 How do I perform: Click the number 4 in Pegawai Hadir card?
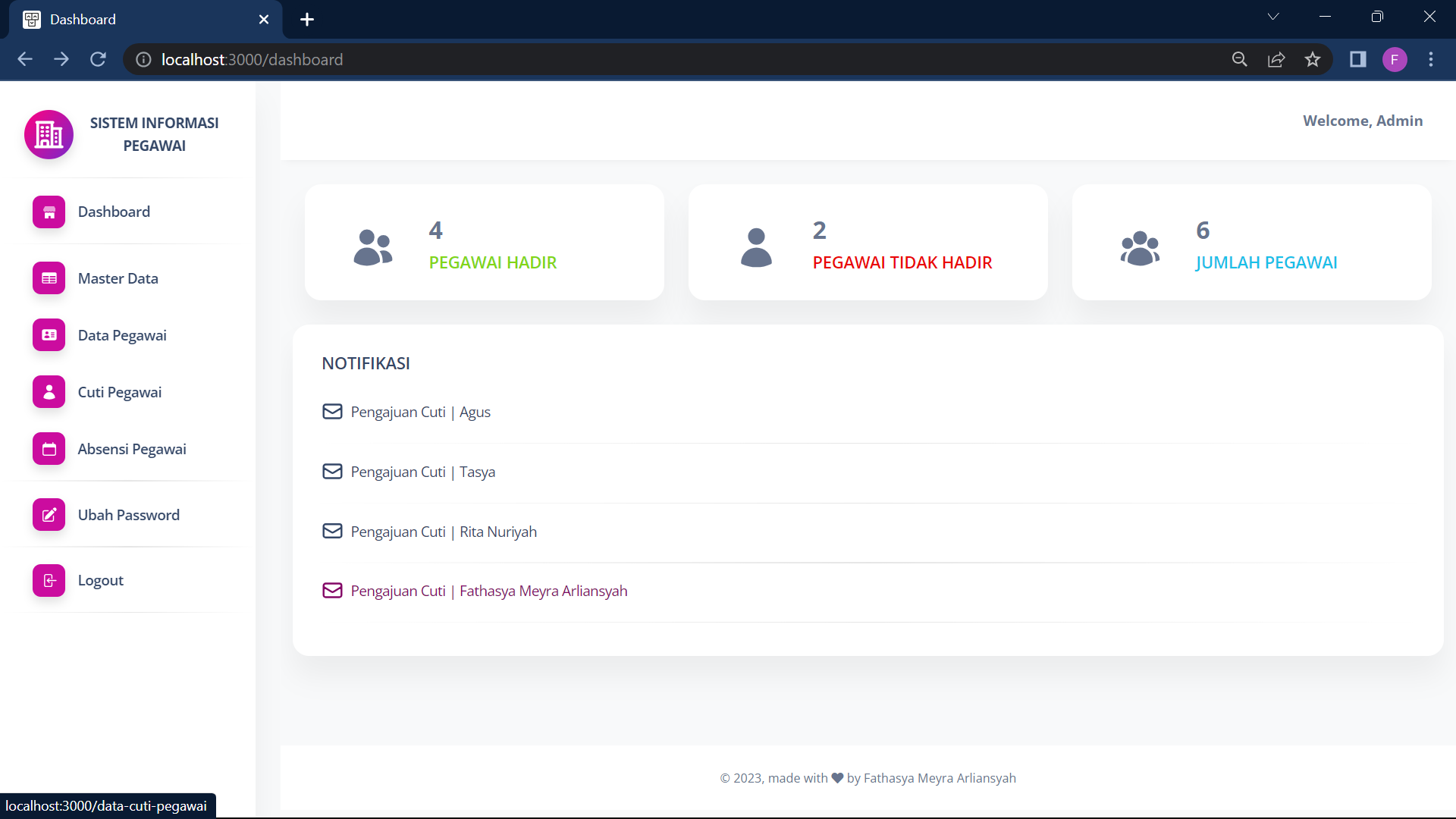tap(436, 231)
